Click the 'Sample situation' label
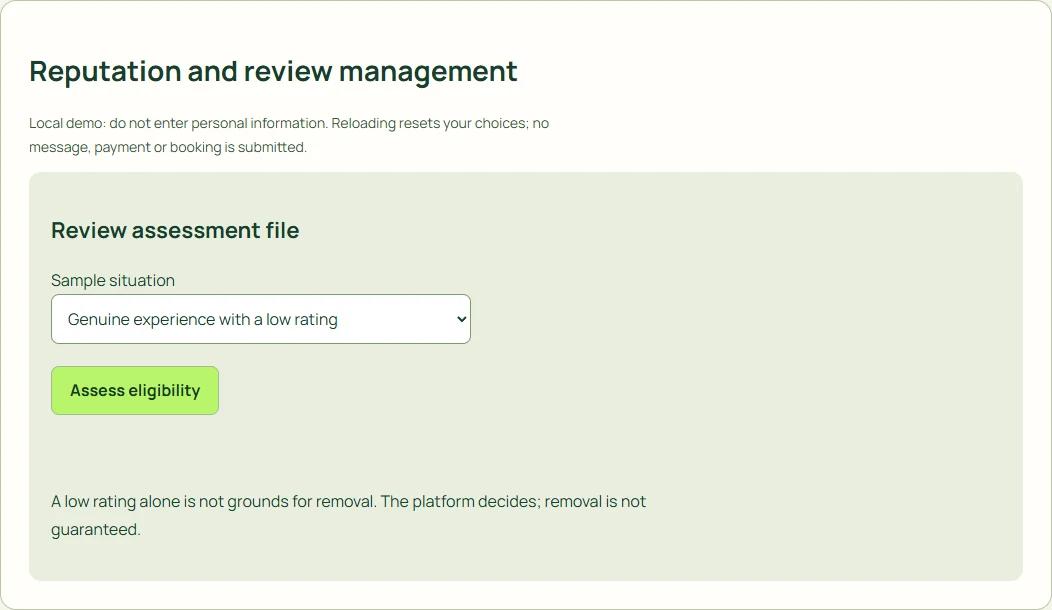1052x610 pixels. (x=113, y=281)
